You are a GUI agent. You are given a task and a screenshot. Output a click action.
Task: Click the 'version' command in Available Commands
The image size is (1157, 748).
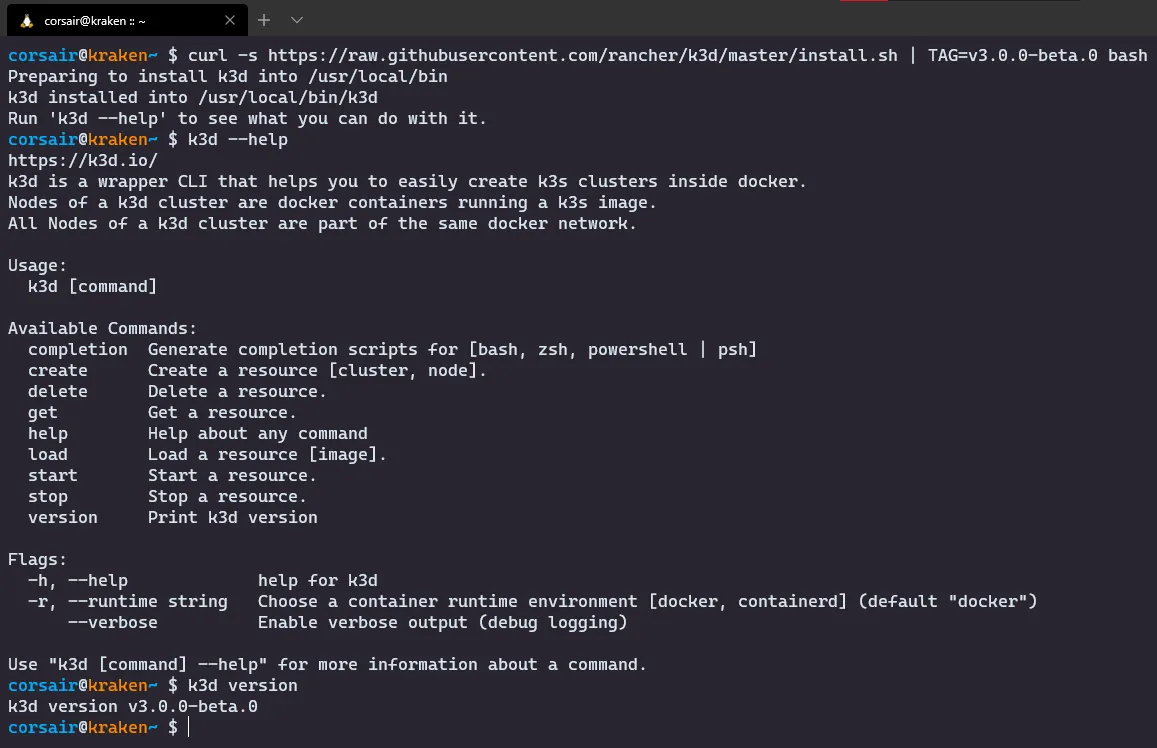pos(63,517)
